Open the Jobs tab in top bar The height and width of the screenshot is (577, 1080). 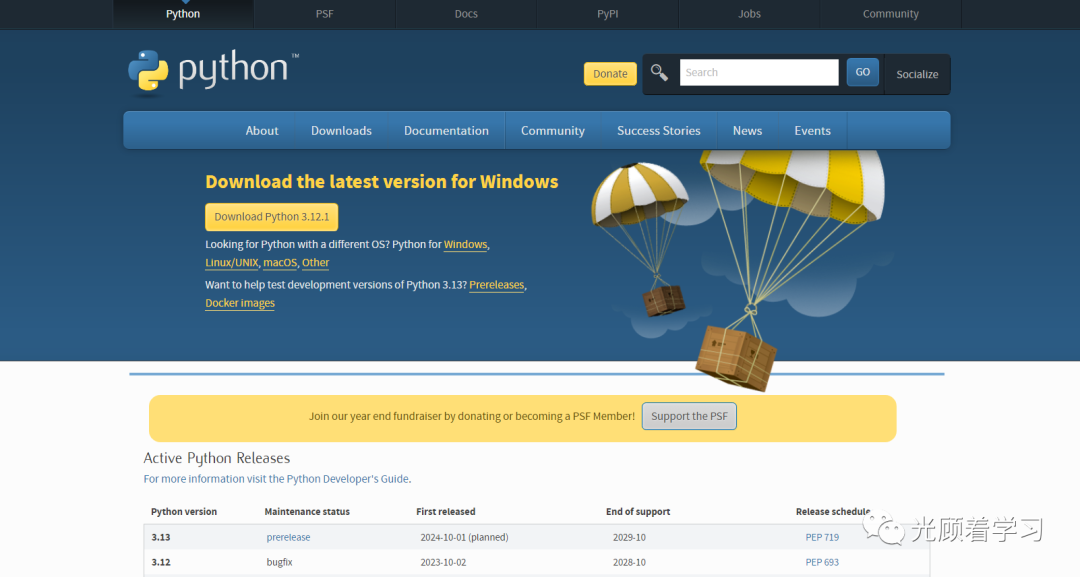[749, 14]
